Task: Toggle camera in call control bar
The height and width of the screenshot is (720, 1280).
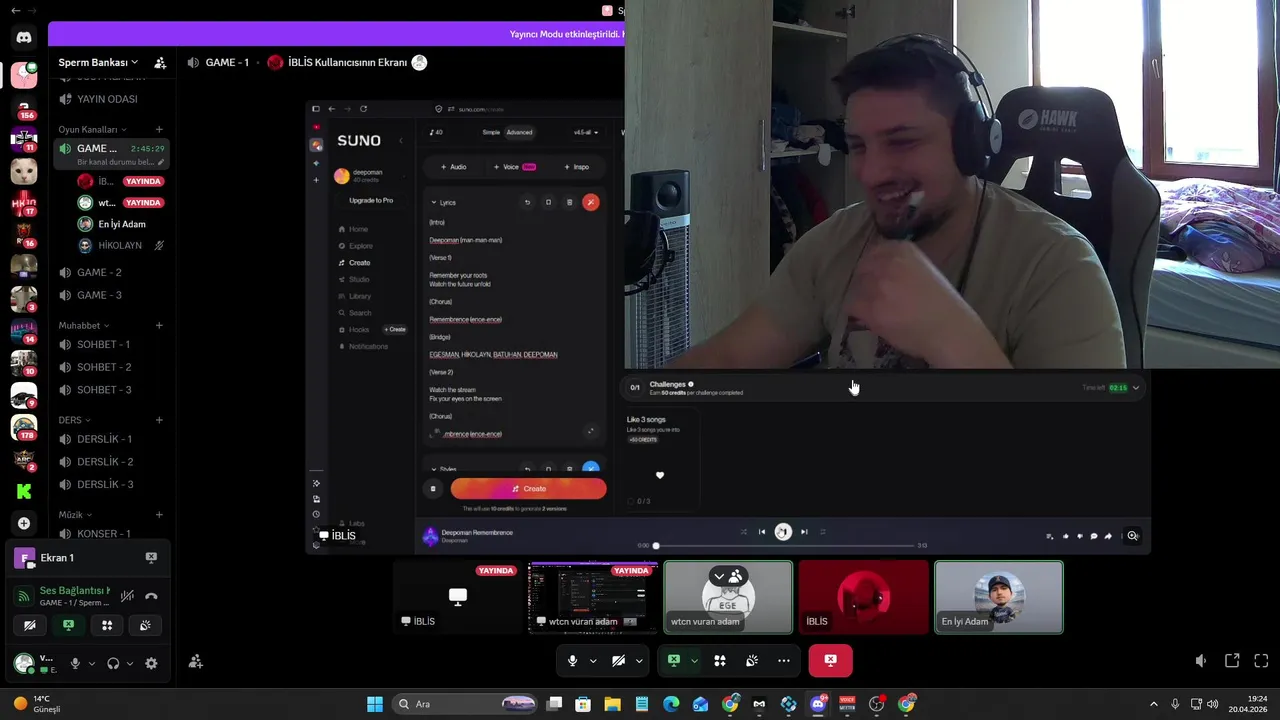Action: 618,660
